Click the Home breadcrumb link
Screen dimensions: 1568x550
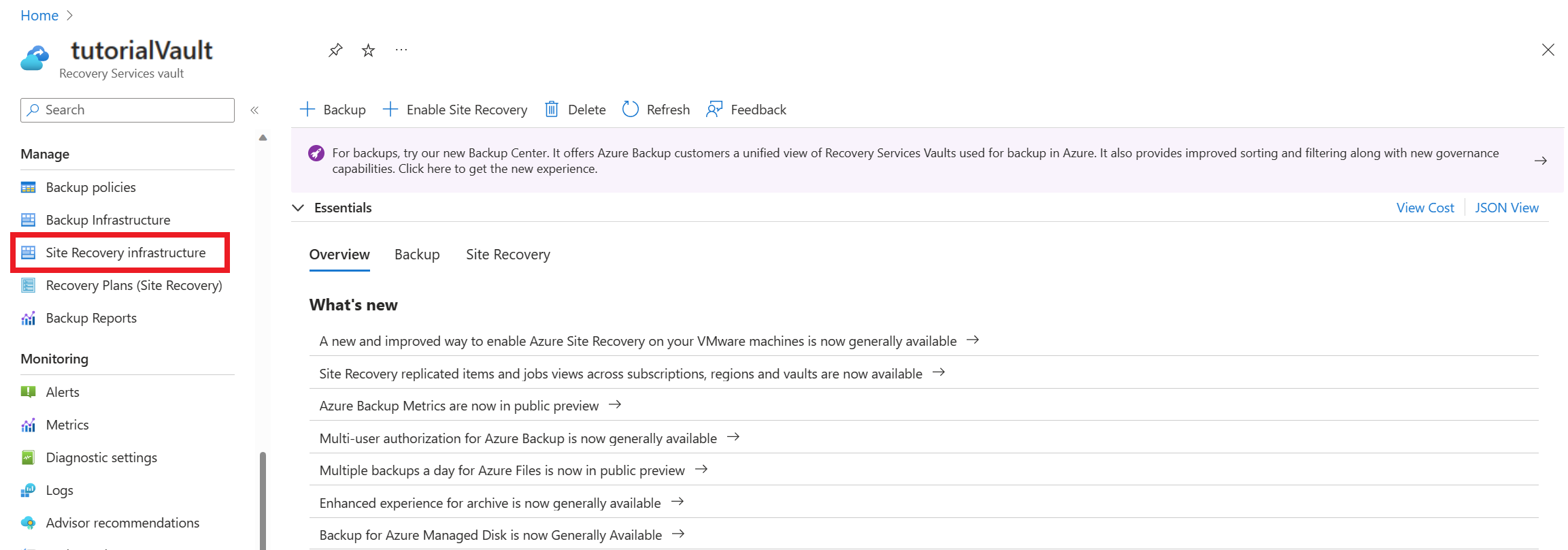pyautogui.click(x=39, y=15)
